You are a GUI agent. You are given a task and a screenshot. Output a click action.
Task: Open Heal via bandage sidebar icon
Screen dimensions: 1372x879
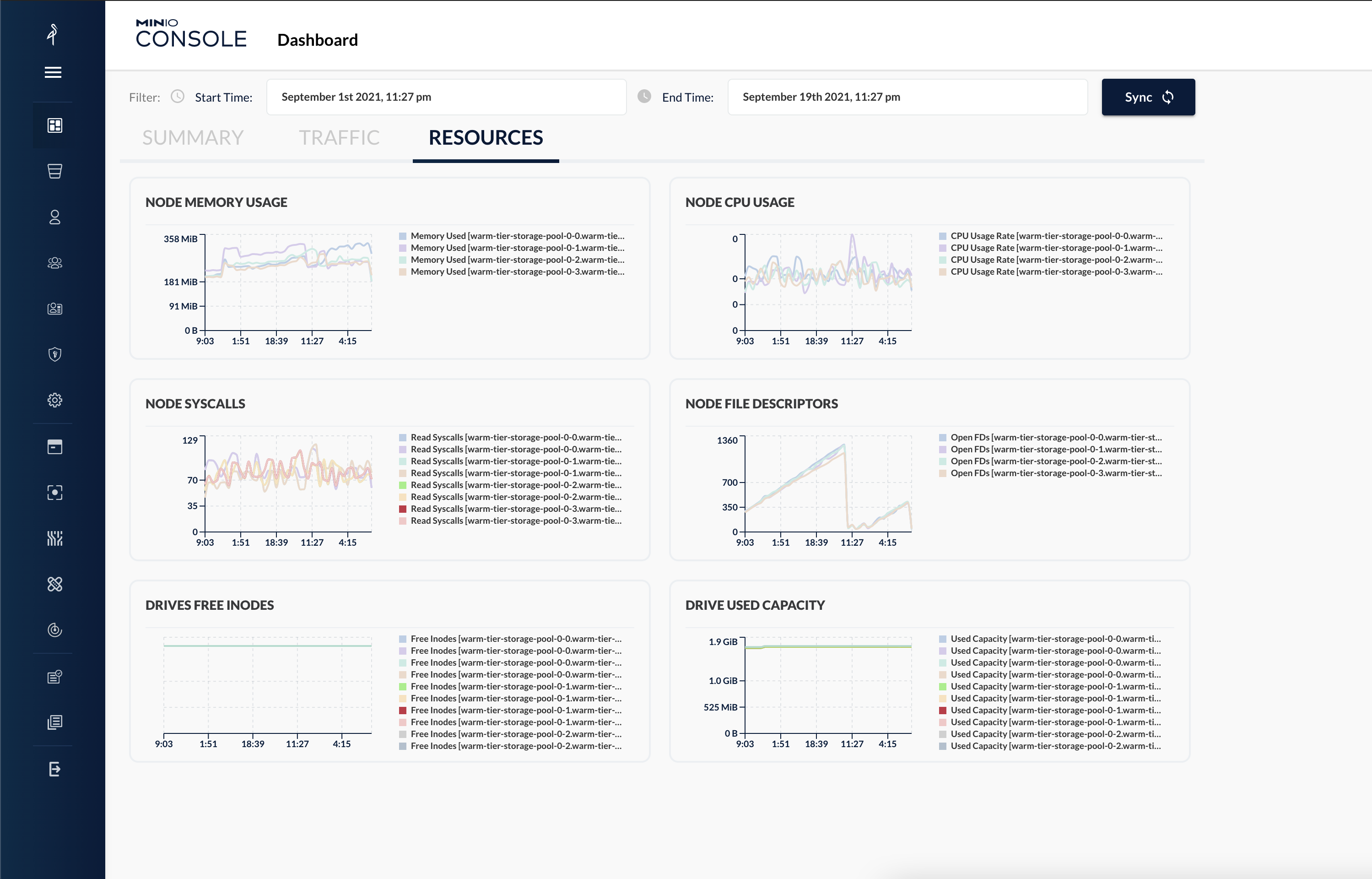coord(55,584)
